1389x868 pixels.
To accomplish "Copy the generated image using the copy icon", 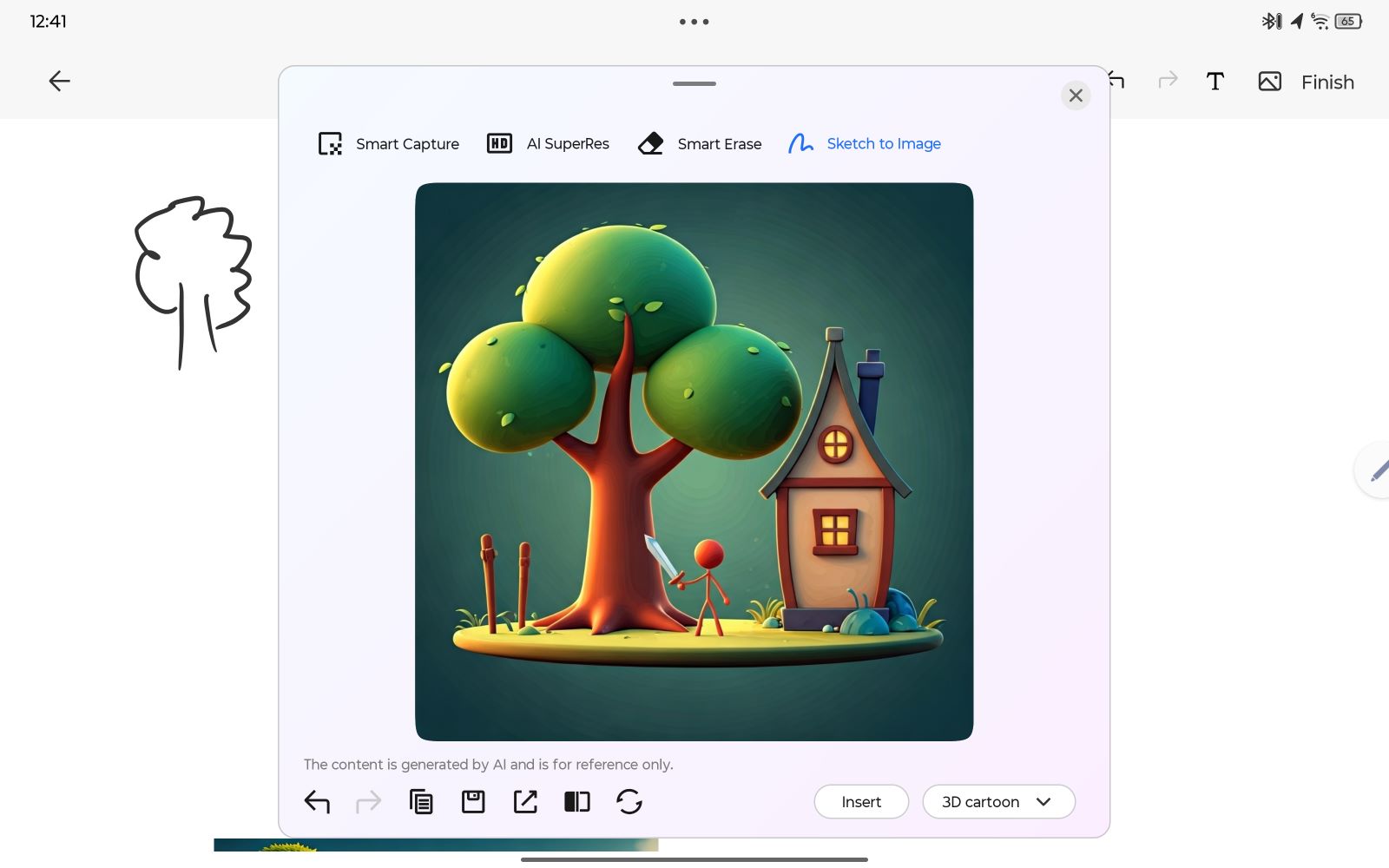I will click(421, 802).
